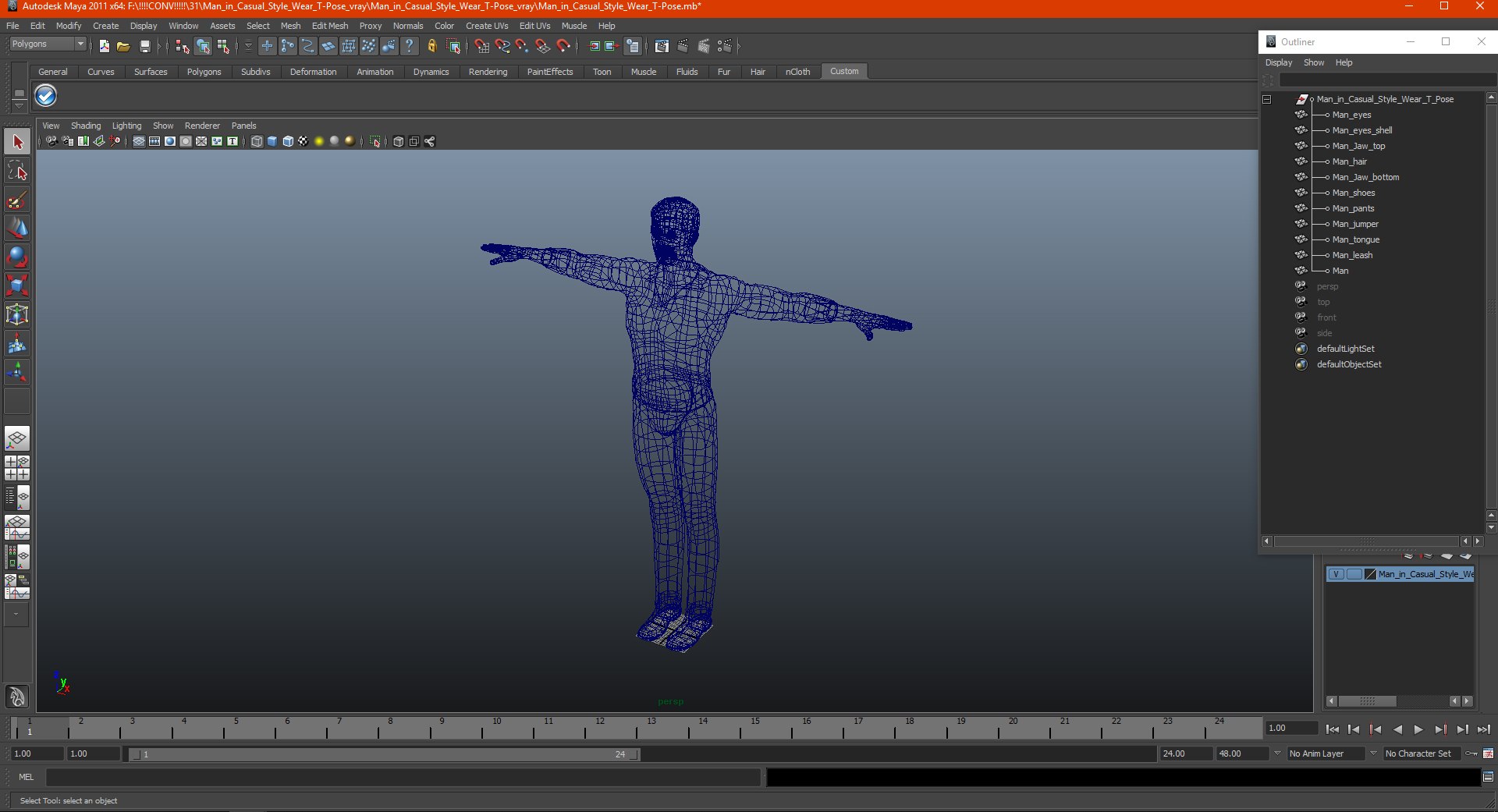Select Man_jumper in the Outliner
This screenshot has width=1498, height=812.
[x=1354, y=224]
